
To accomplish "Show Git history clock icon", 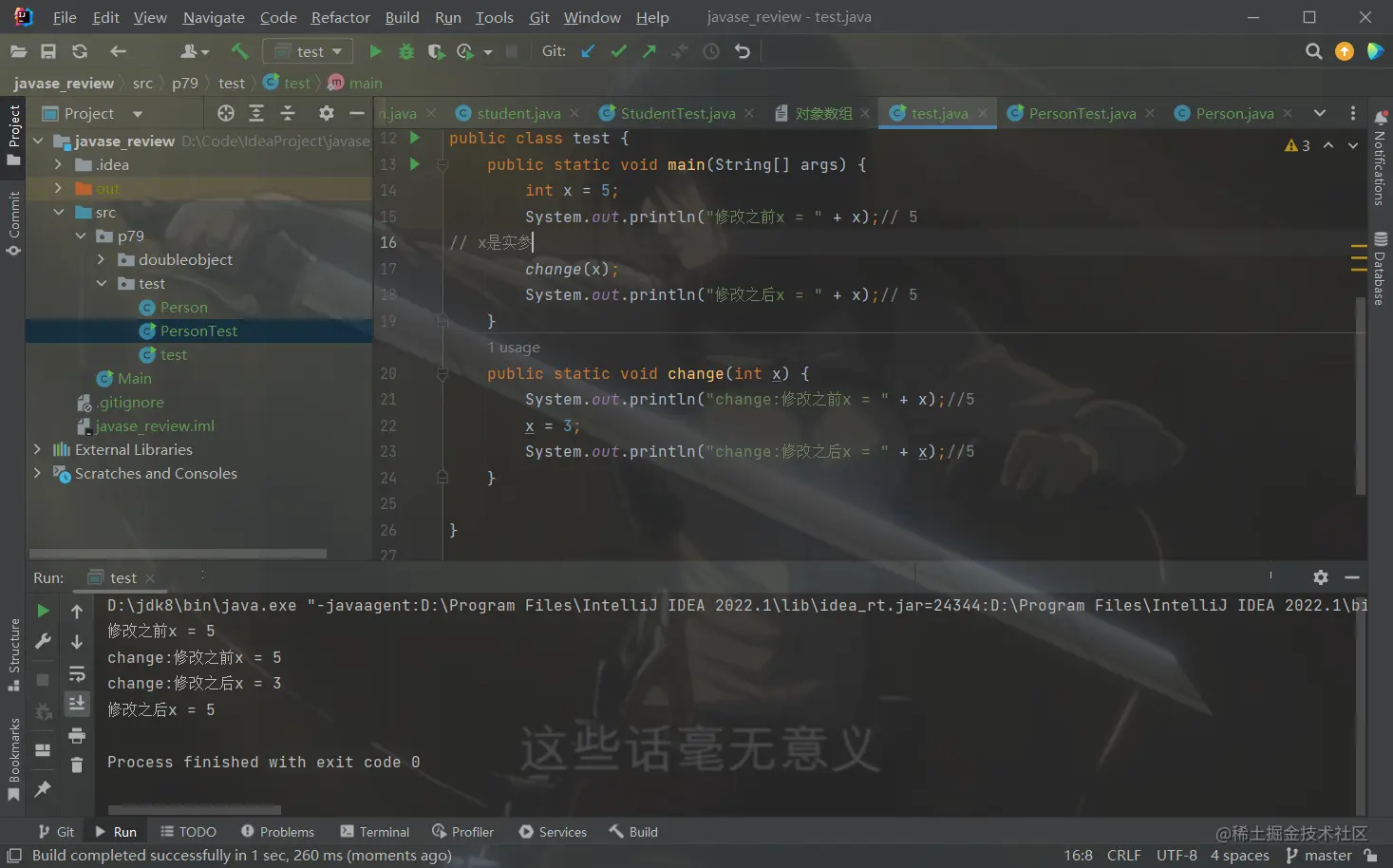I will (x=711, y=51).
